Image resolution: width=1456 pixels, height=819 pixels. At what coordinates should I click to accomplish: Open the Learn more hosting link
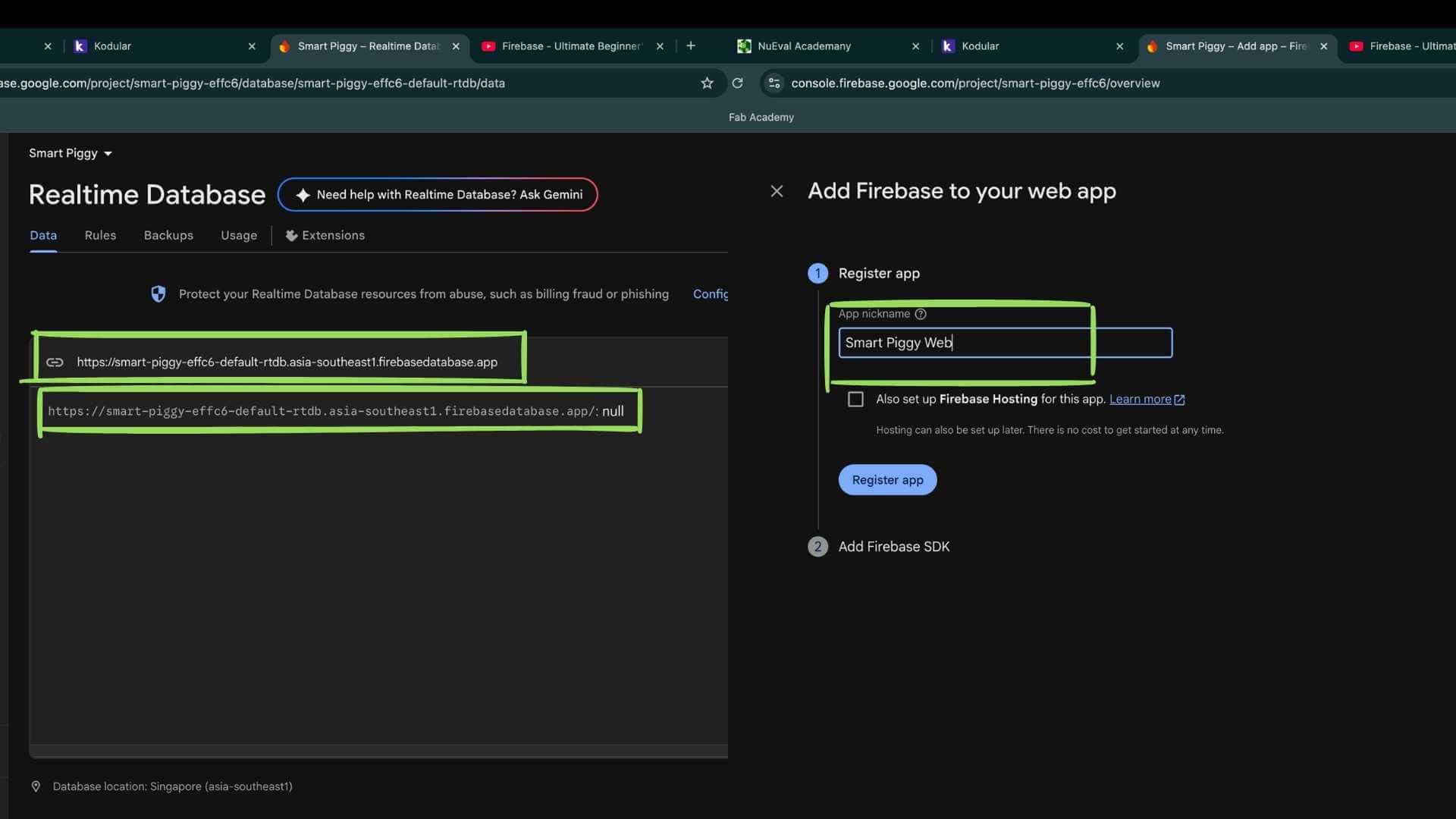click(1140, 400)
